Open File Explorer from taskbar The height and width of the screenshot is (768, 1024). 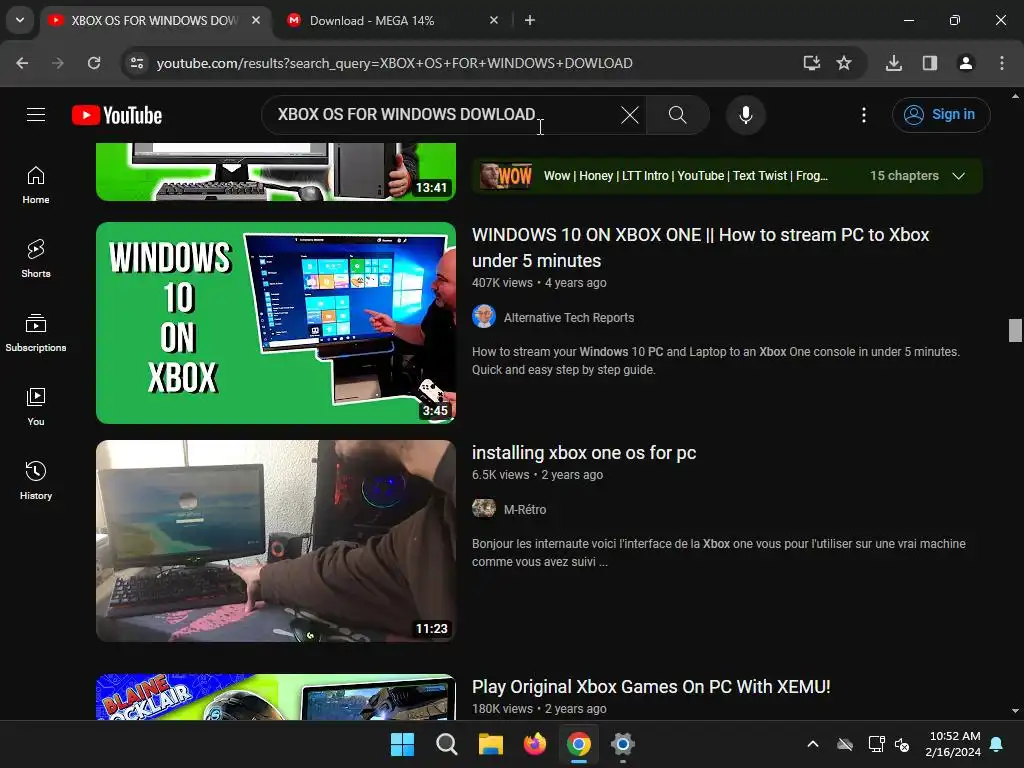(490, 744)
